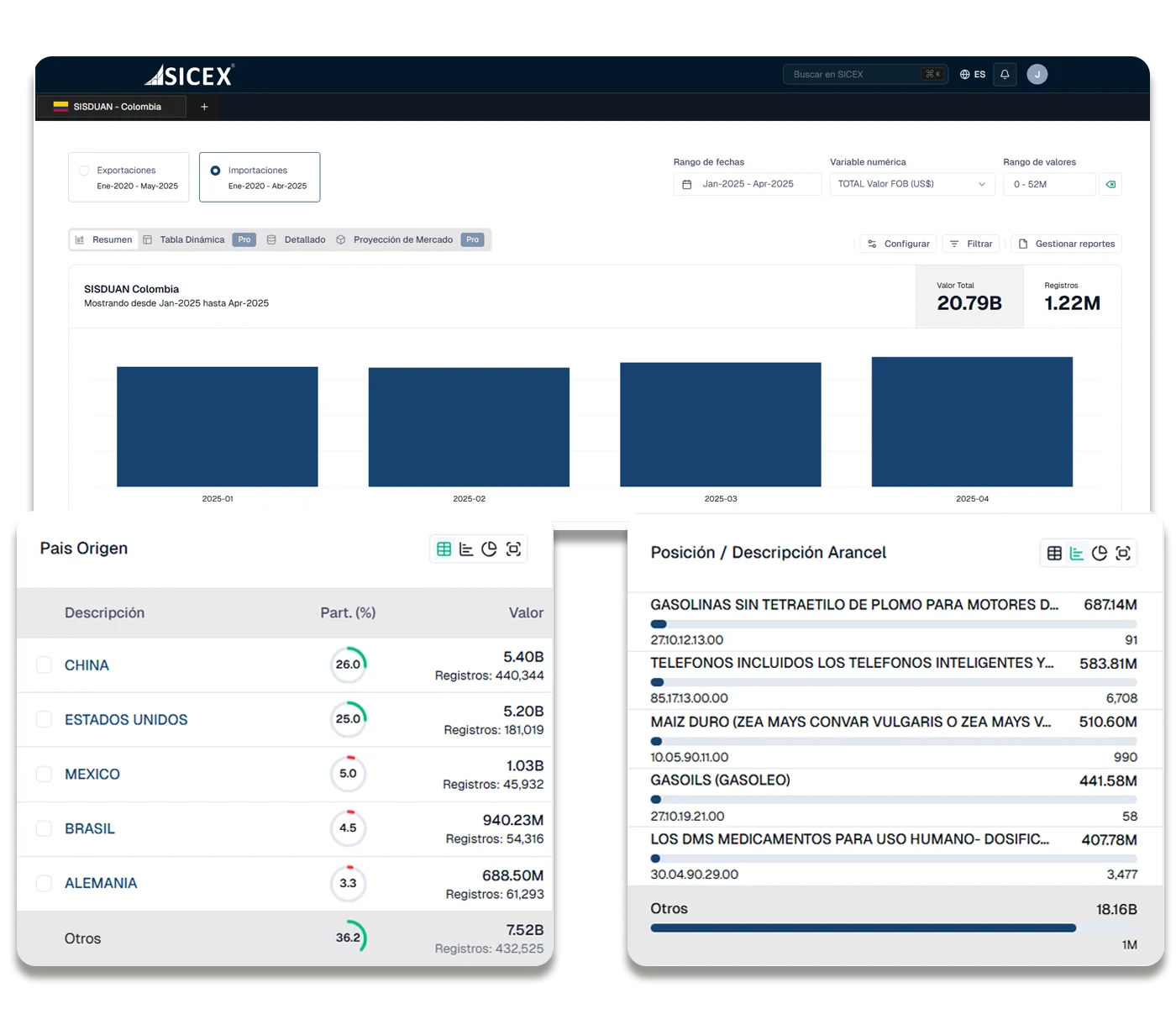
Task: Check the CHINA row checkbox
Action: [x=44, y=665]
